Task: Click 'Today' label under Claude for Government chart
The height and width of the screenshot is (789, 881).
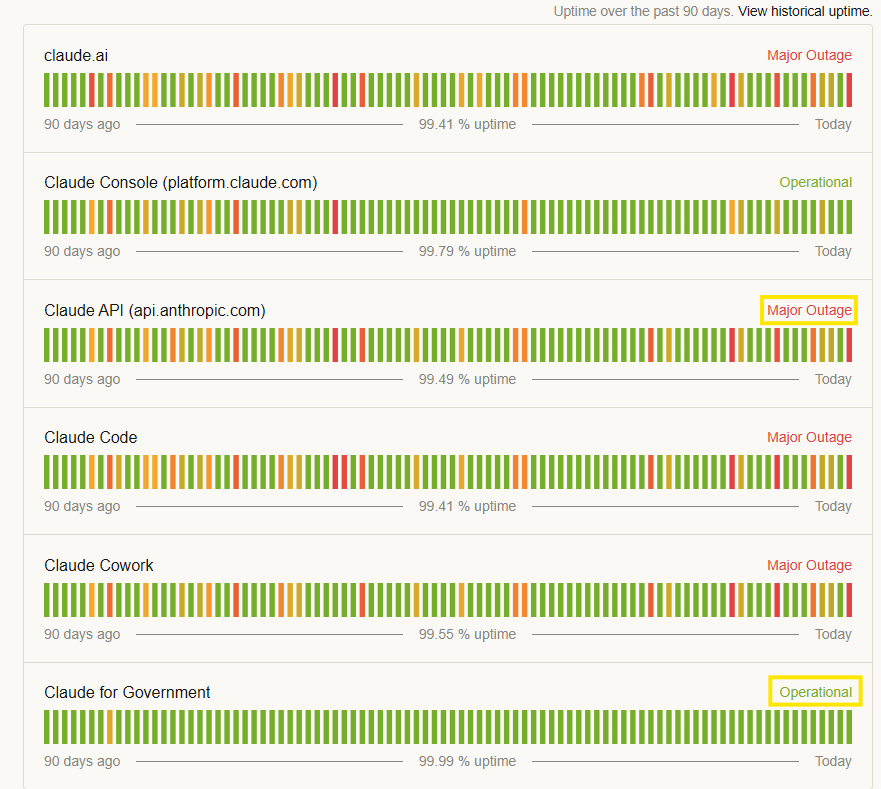Action: coord(833,761)
